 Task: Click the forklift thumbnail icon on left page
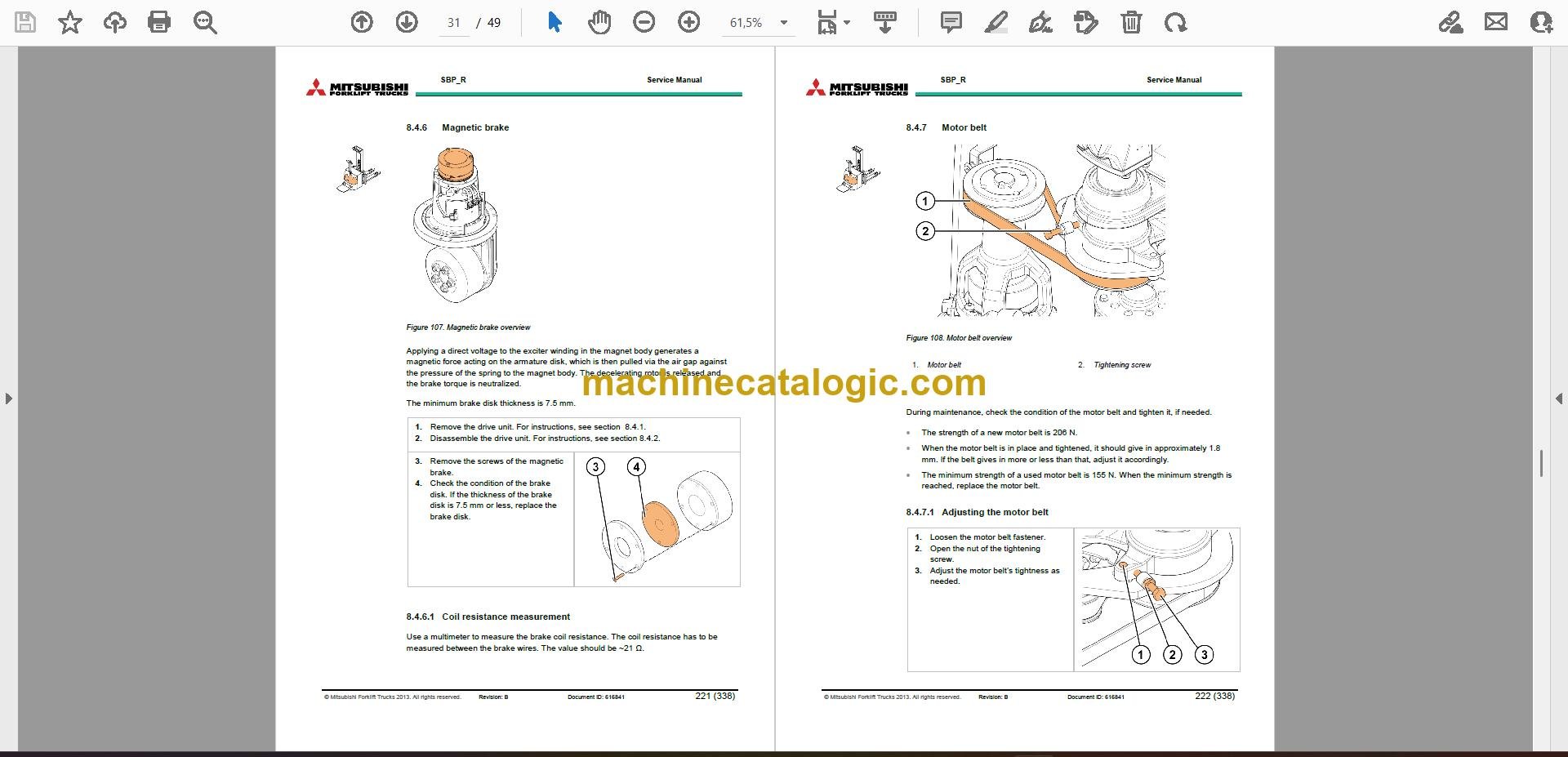[x=357, y=169]
